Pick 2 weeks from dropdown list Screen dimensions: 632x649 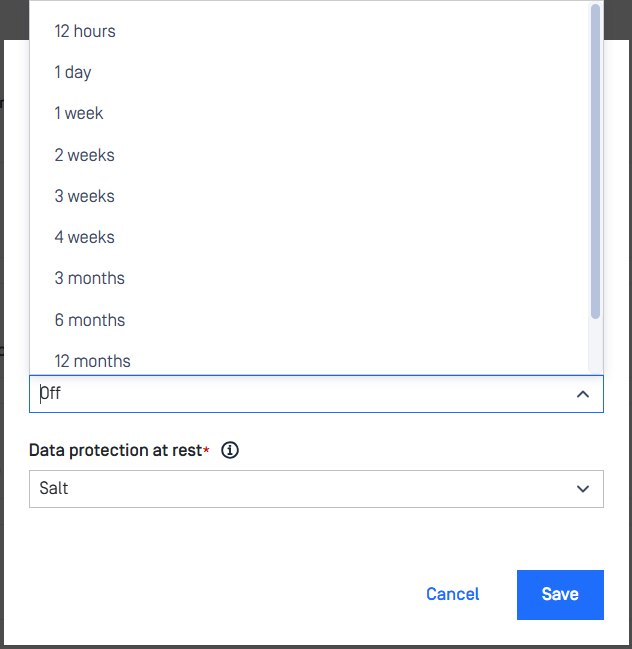pyautogui.click(x=309, y=155)
